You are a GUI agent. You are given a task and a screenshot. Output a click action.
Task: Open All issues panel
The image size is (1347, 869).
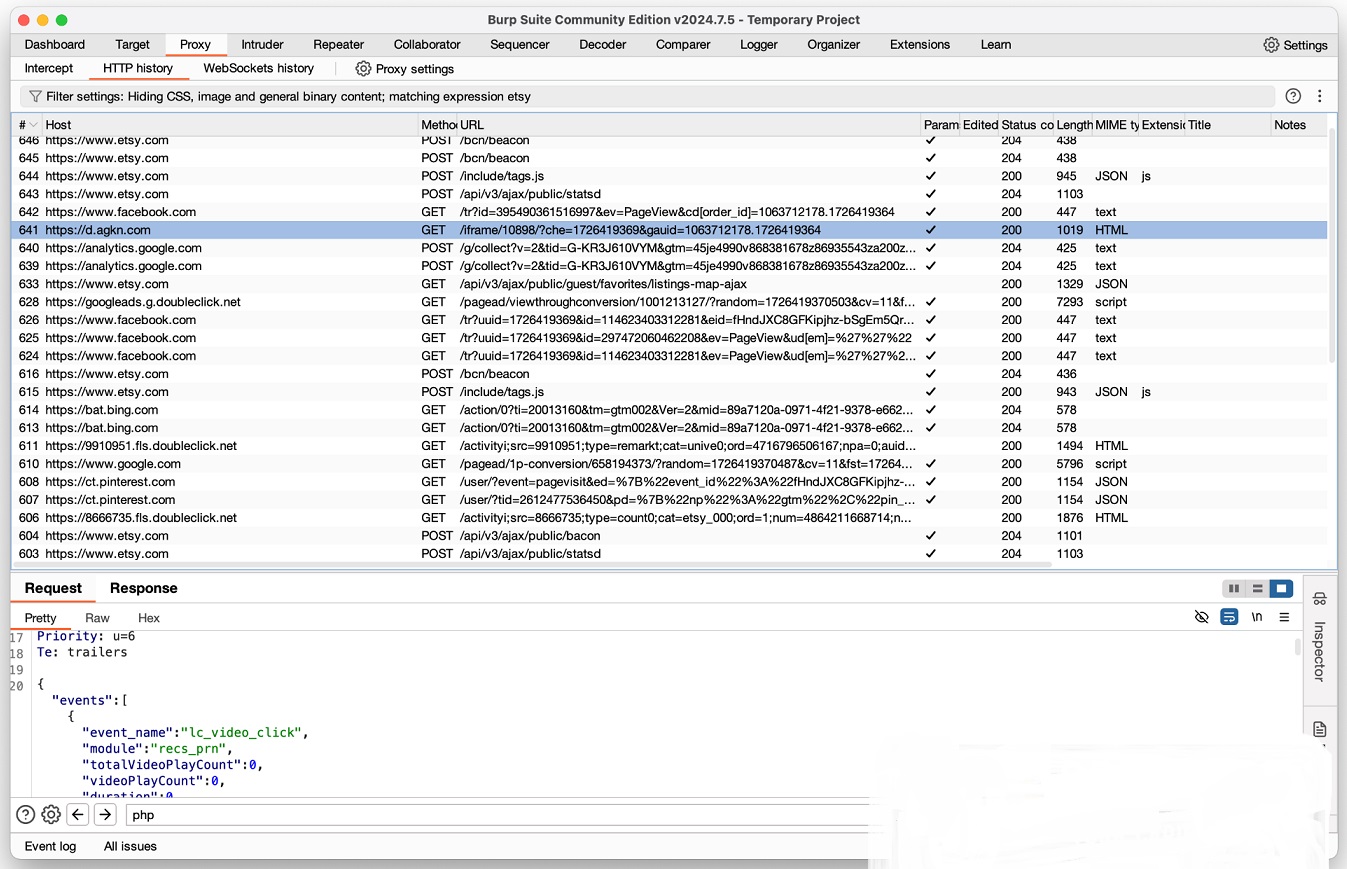(130, 846)
